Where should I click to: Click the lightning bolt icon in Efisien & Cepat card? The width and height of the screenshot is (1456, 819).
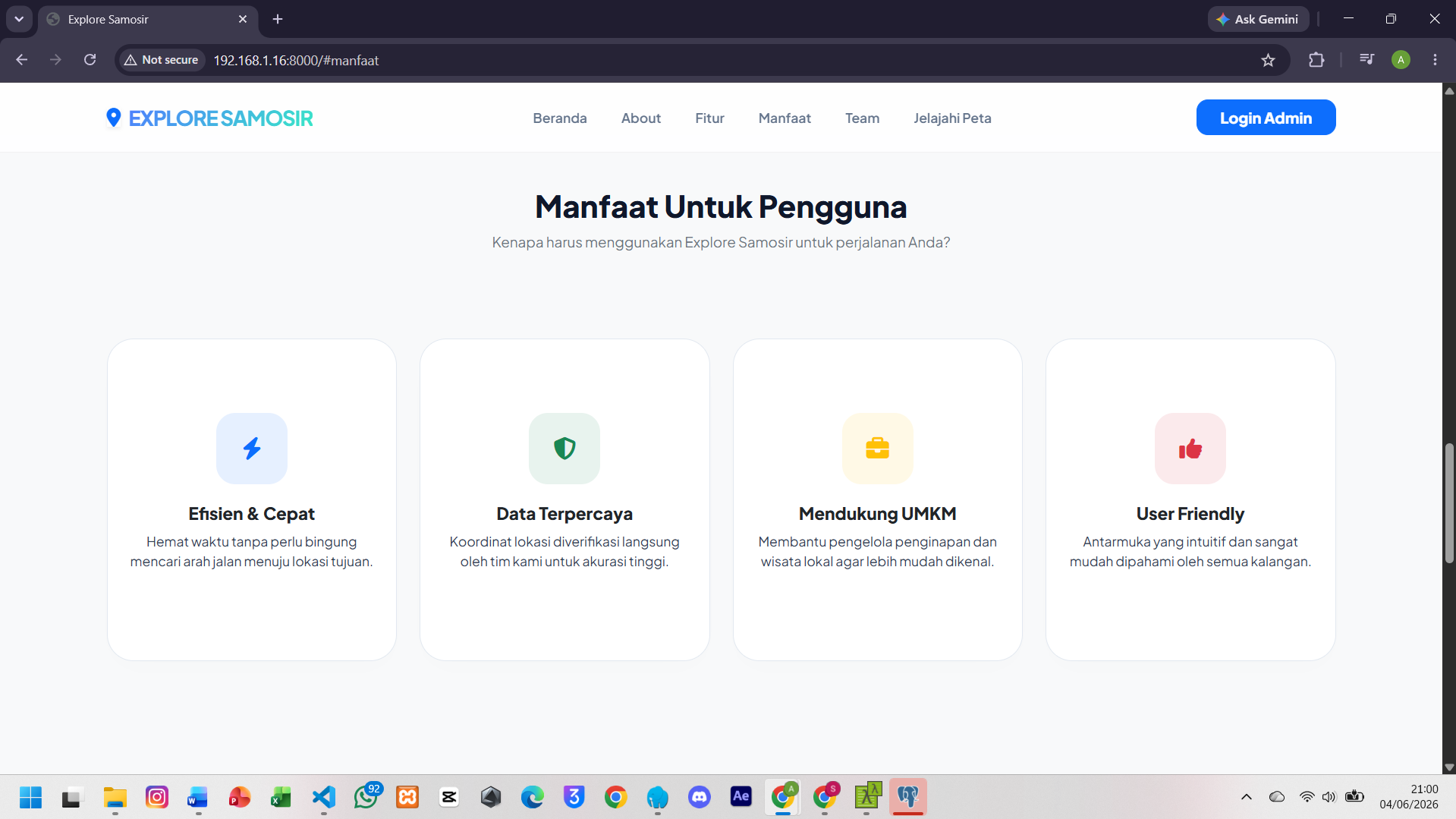point(252,449)
